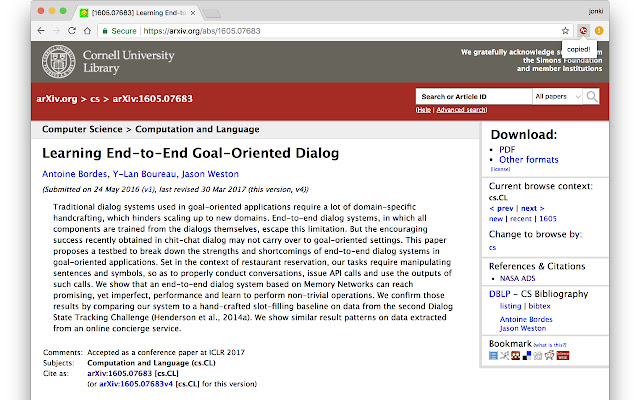Bookmark with Digg icon
This screenshot has height=400, width=640.
538,356
